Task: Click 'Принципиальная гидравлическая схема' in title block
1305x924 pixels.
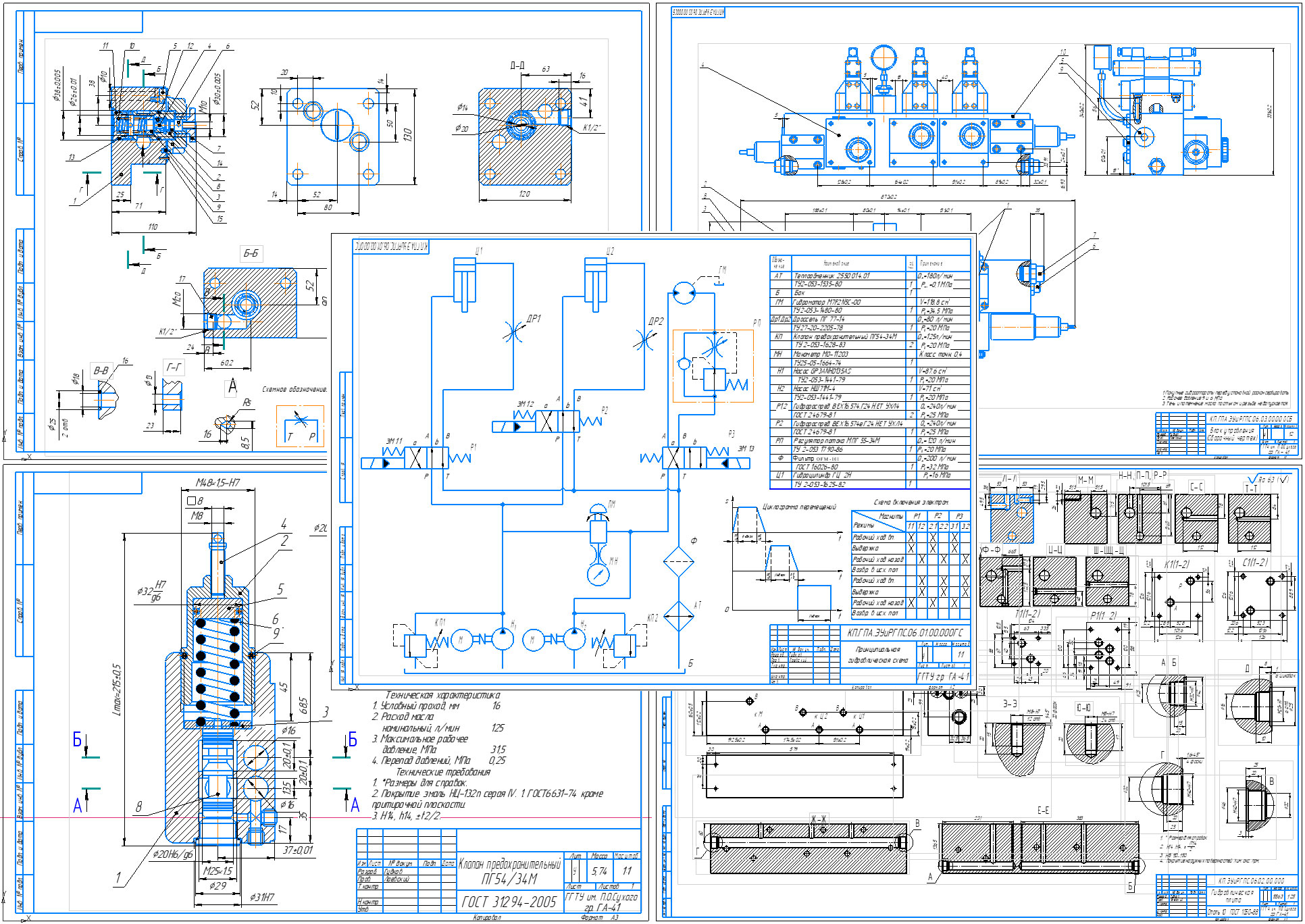Action: (877, 654)
